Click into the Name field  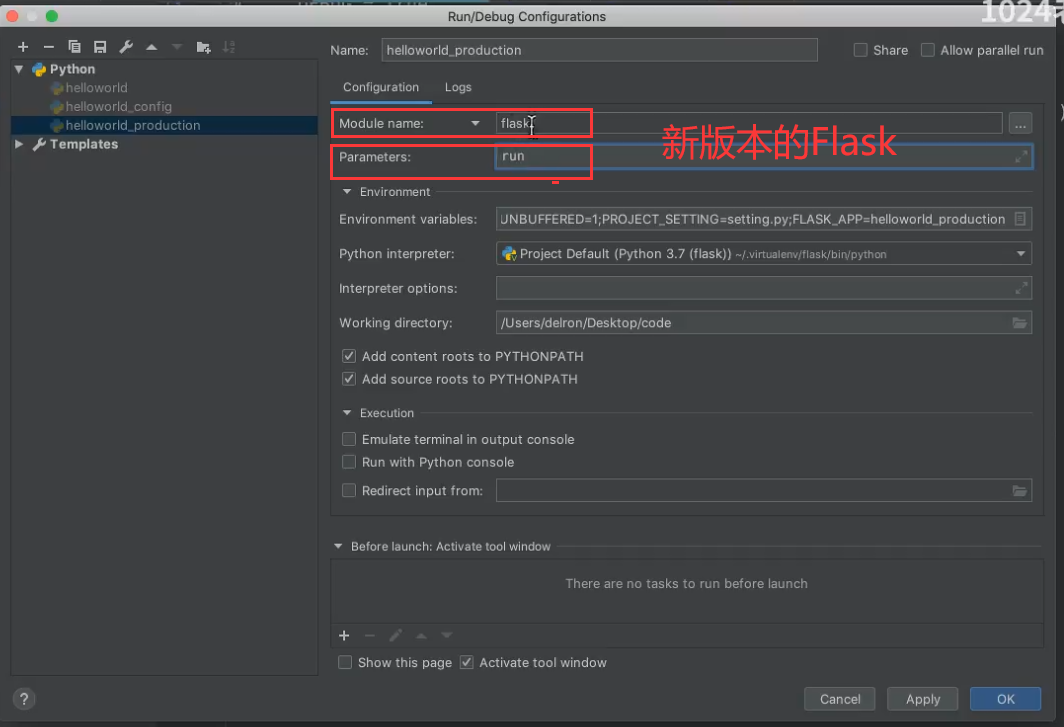[x=599, y=50]
